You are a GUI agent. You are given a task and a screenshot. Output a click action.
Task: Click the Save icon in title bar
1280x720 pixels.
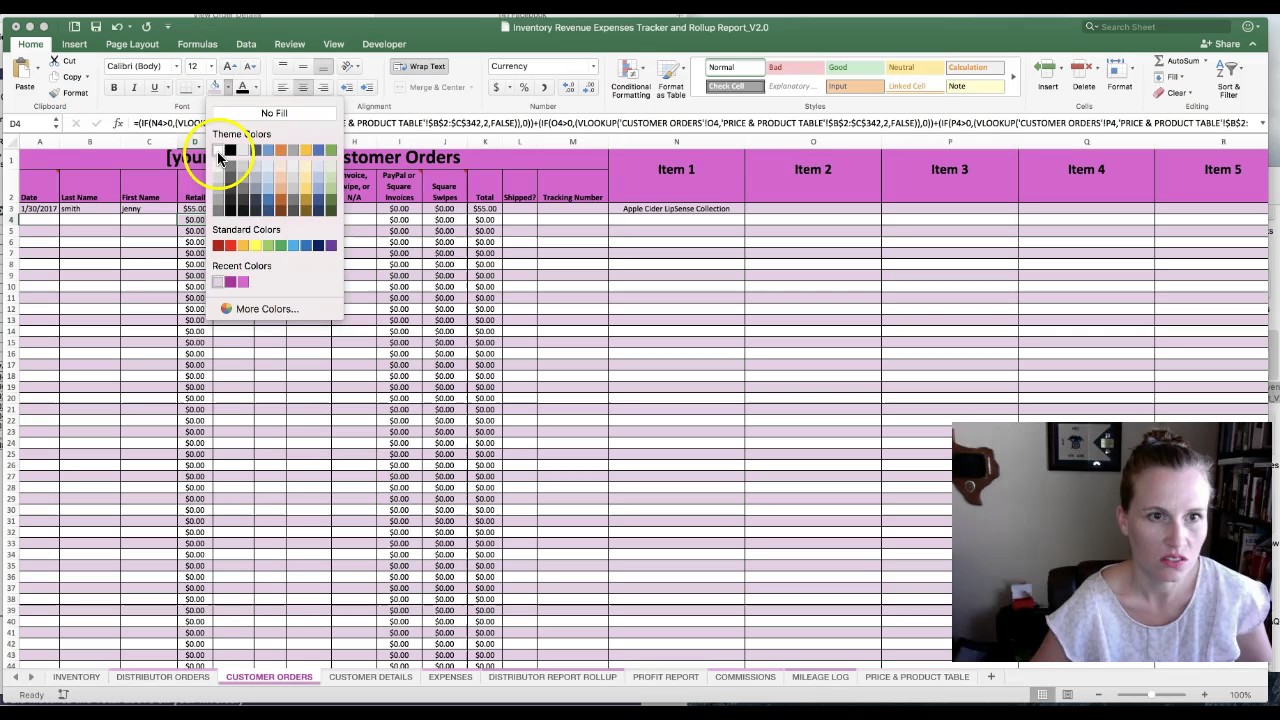pyautogui.click(x=96, y=27)
